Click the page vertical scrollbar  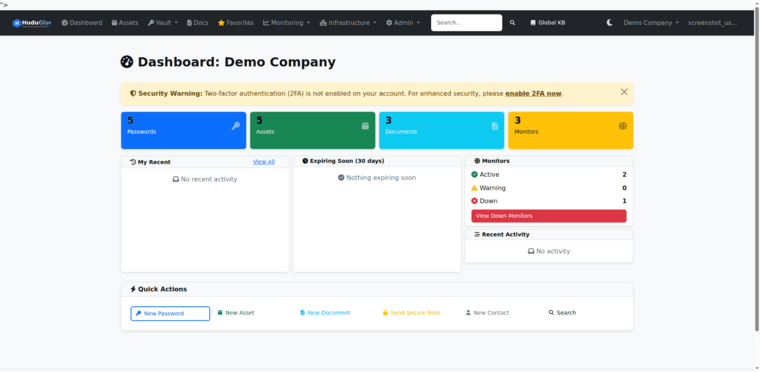(x=757, y=170)
